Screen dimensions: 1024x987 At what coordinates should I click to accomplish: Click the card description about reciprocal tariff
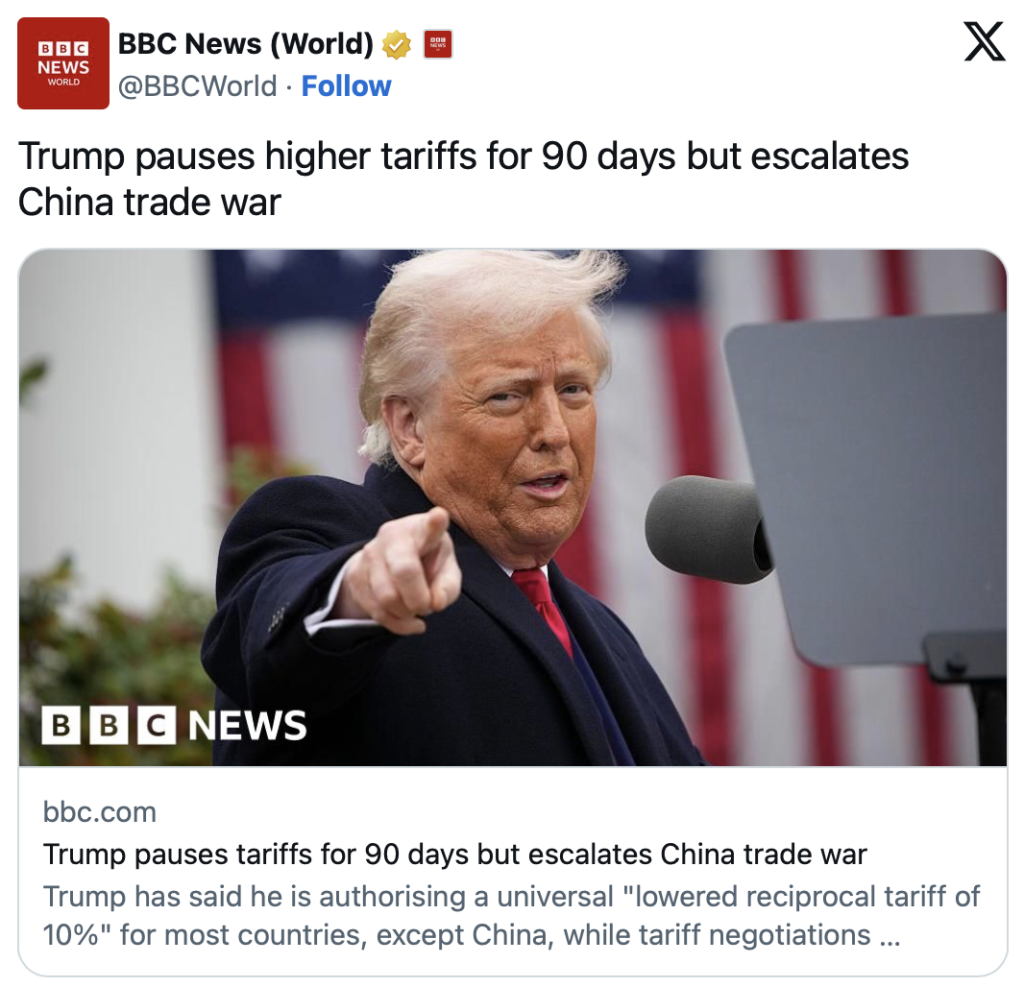(x=511, y=916)
